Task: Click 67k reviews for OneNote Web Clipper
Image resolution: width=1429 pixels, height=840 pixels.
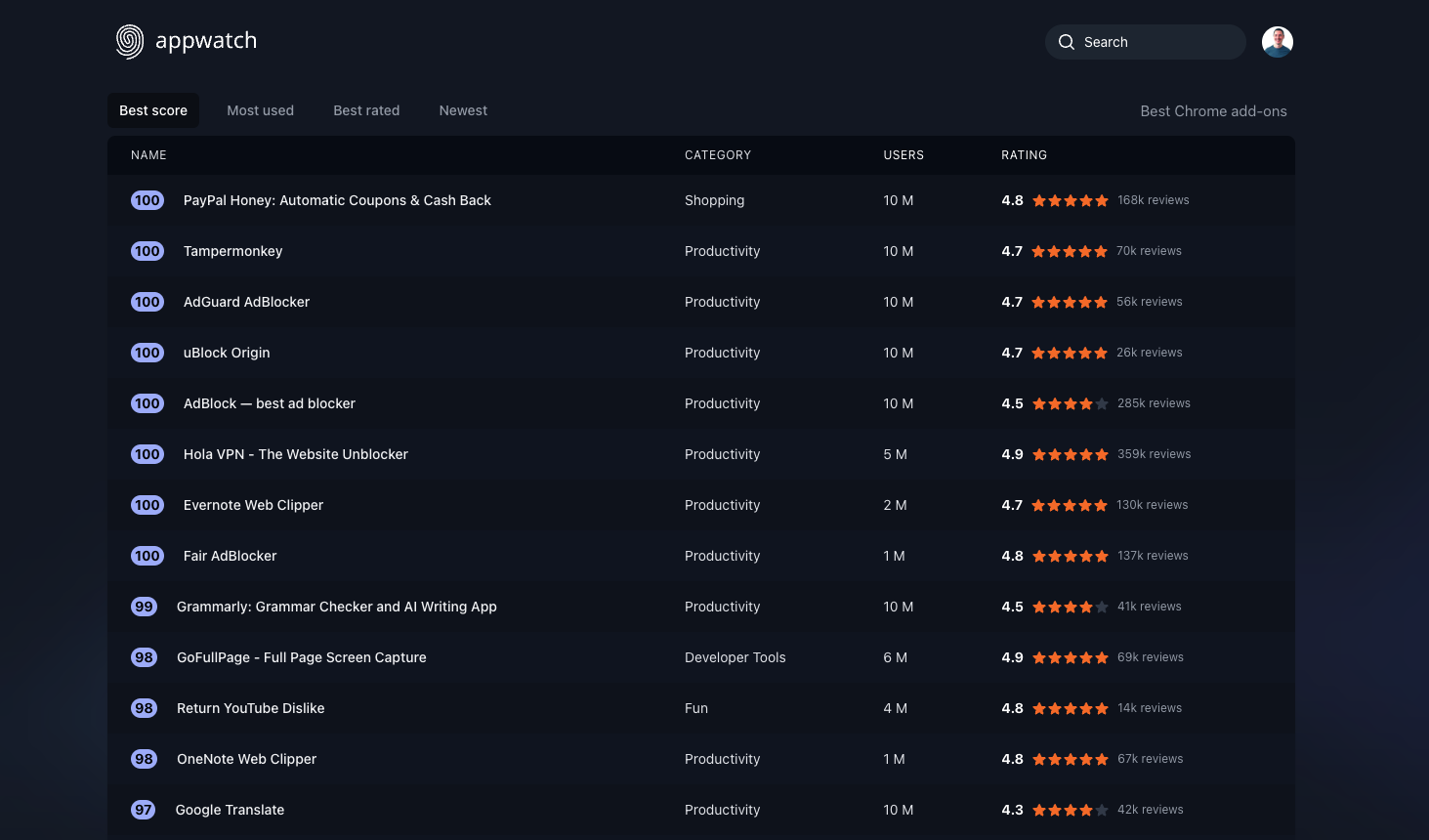Action: pyautogui.click(x=1151, y=759)
